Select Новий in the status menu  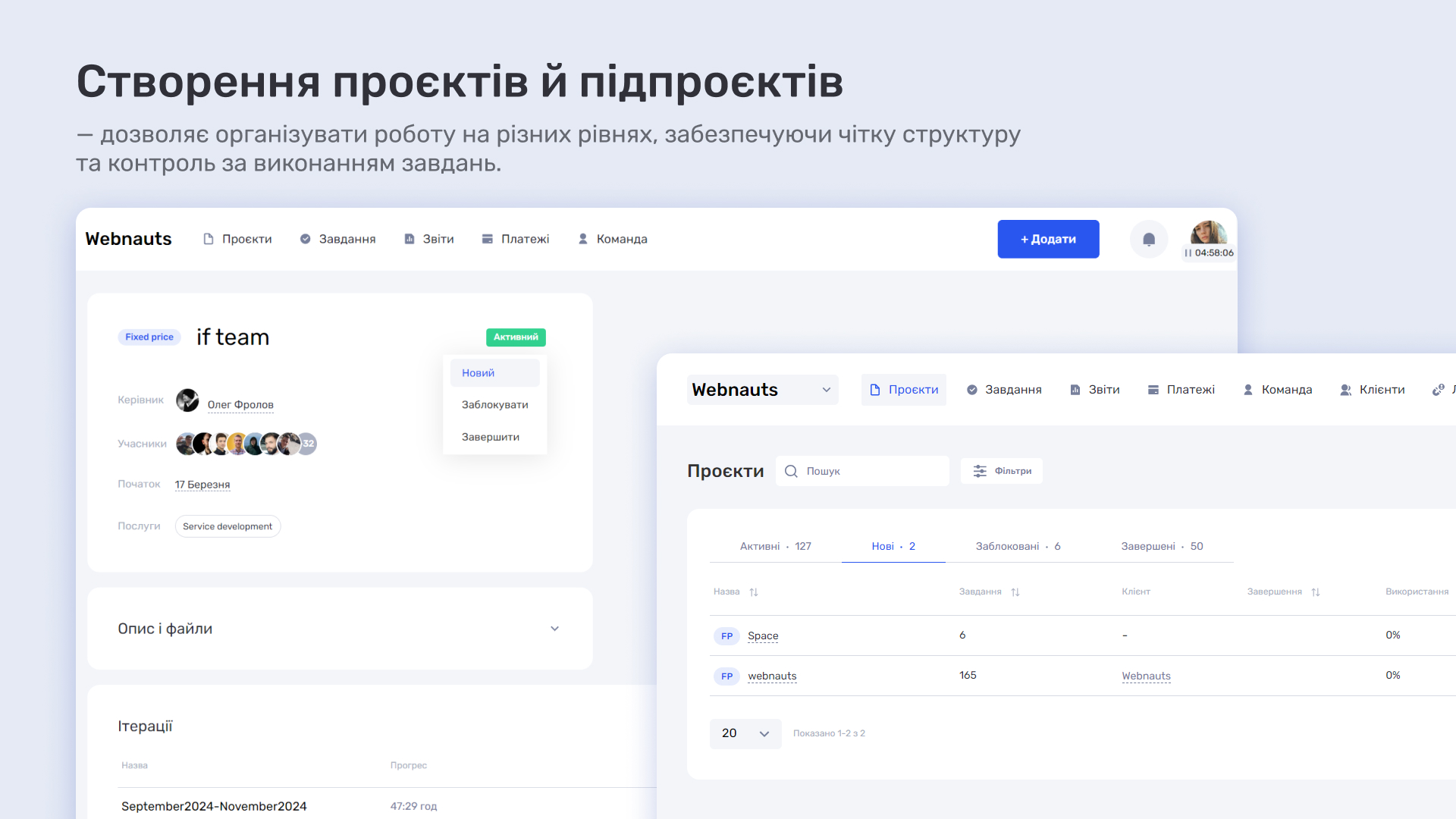pos(494,373)
